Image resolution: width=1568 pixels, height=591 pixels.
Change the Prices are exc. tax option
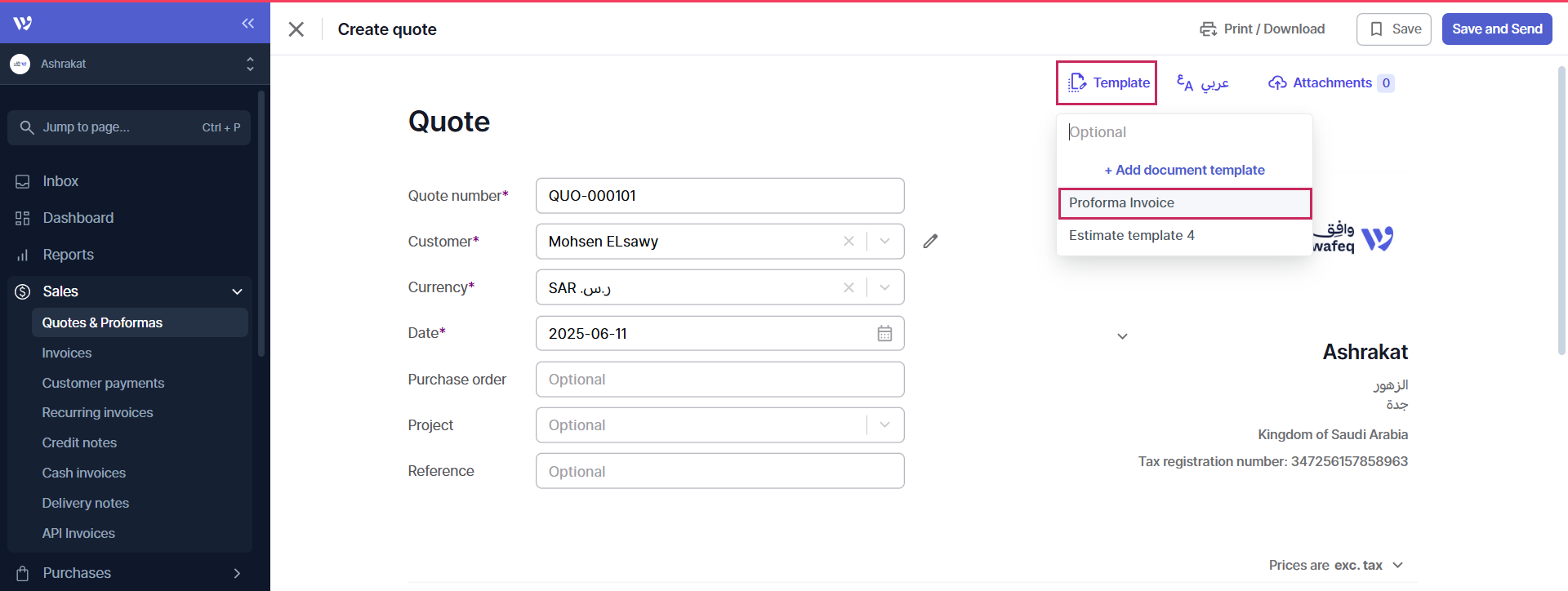pos(1335,565)
